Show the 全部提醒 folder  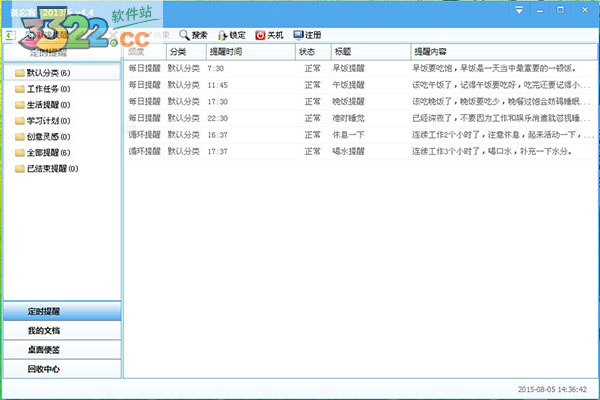42,153
